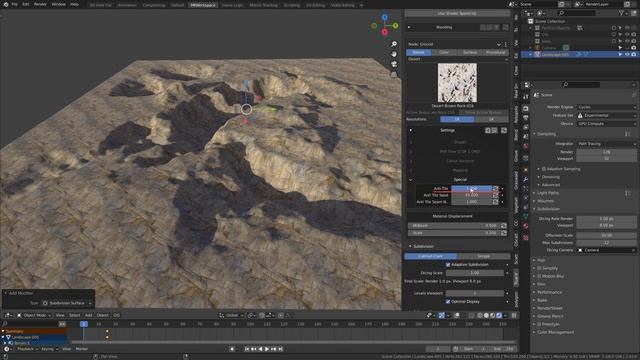Expand the Light Paths panel
Screen dimensions: 640x360
pos(535,193)
